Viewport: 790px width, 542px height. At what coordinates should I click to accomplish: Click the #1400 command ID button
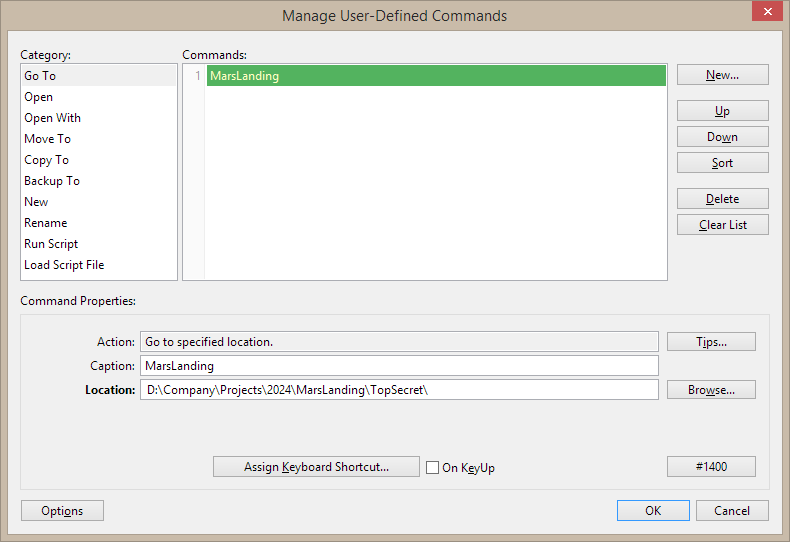pos(711,467)
